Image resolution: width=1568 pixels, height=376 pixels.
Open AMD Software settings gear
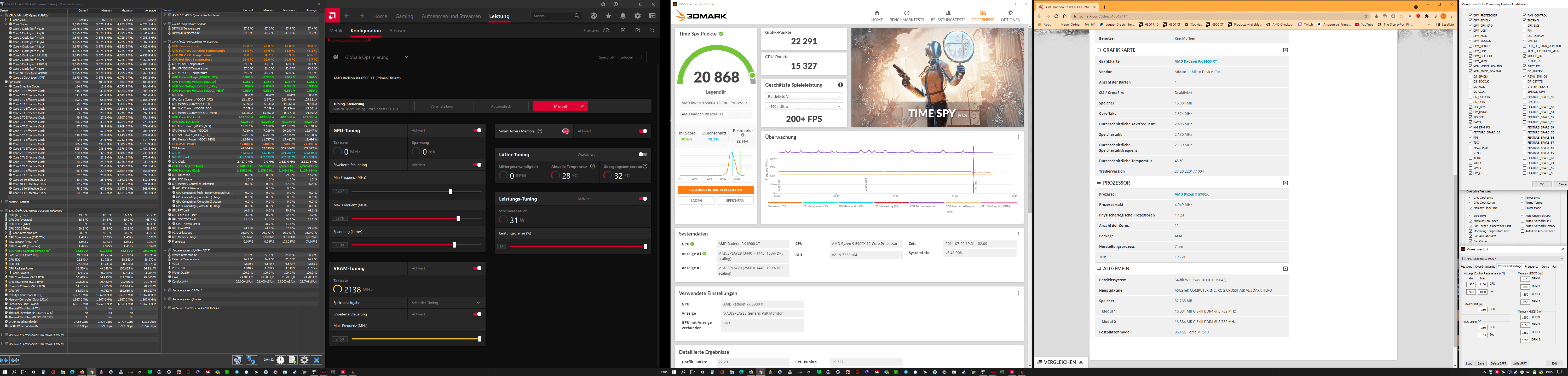pos(637,16)
